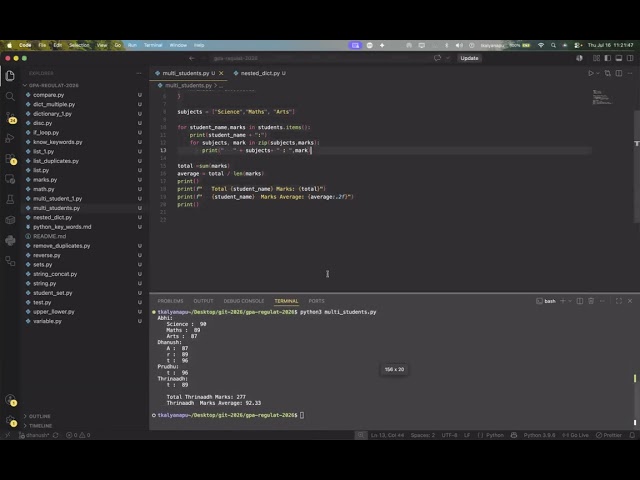This screenshot has width=640, height=480.
Task: Open the Extensions view in activity bar
Action: coord(10,159)
